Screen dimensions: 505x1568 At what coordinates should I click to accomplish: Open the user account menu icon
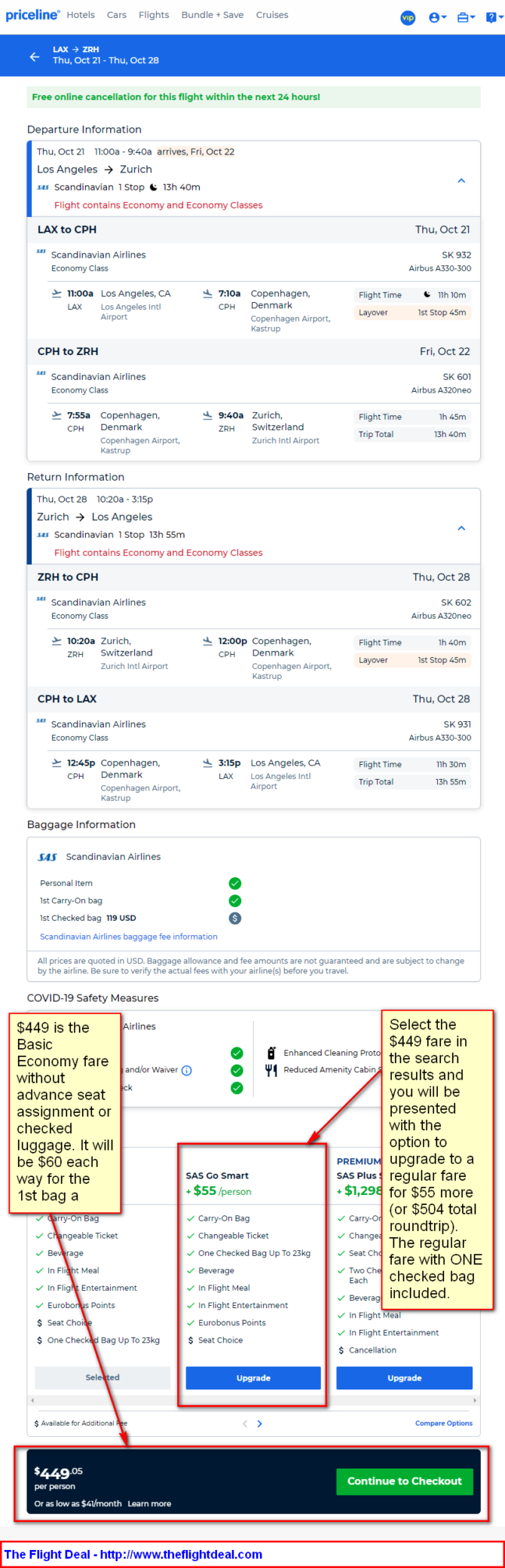(x=437, y=17)
